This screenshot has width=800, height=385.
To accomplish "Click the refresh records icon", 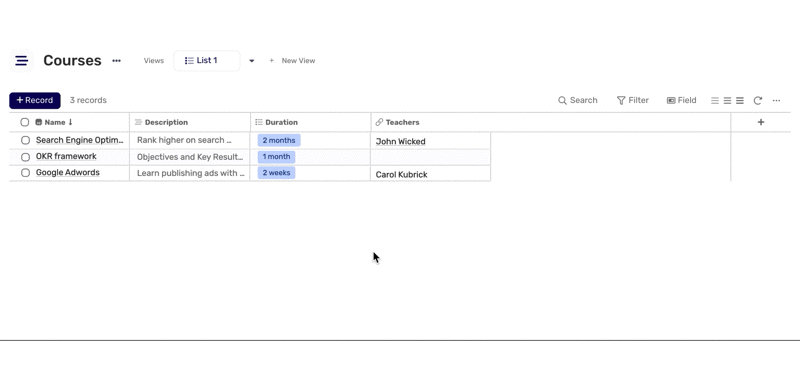I will click(758, 100).
